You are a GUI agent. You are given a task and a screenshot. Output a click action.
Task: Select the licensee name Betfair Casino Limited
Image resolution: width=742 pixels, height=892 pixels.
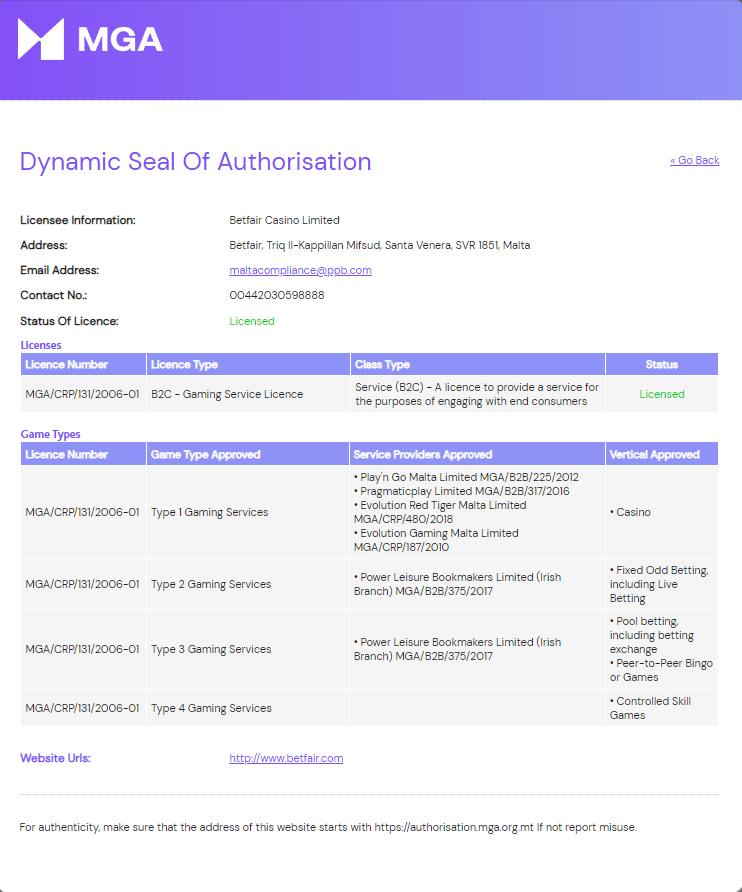point(285,220)
